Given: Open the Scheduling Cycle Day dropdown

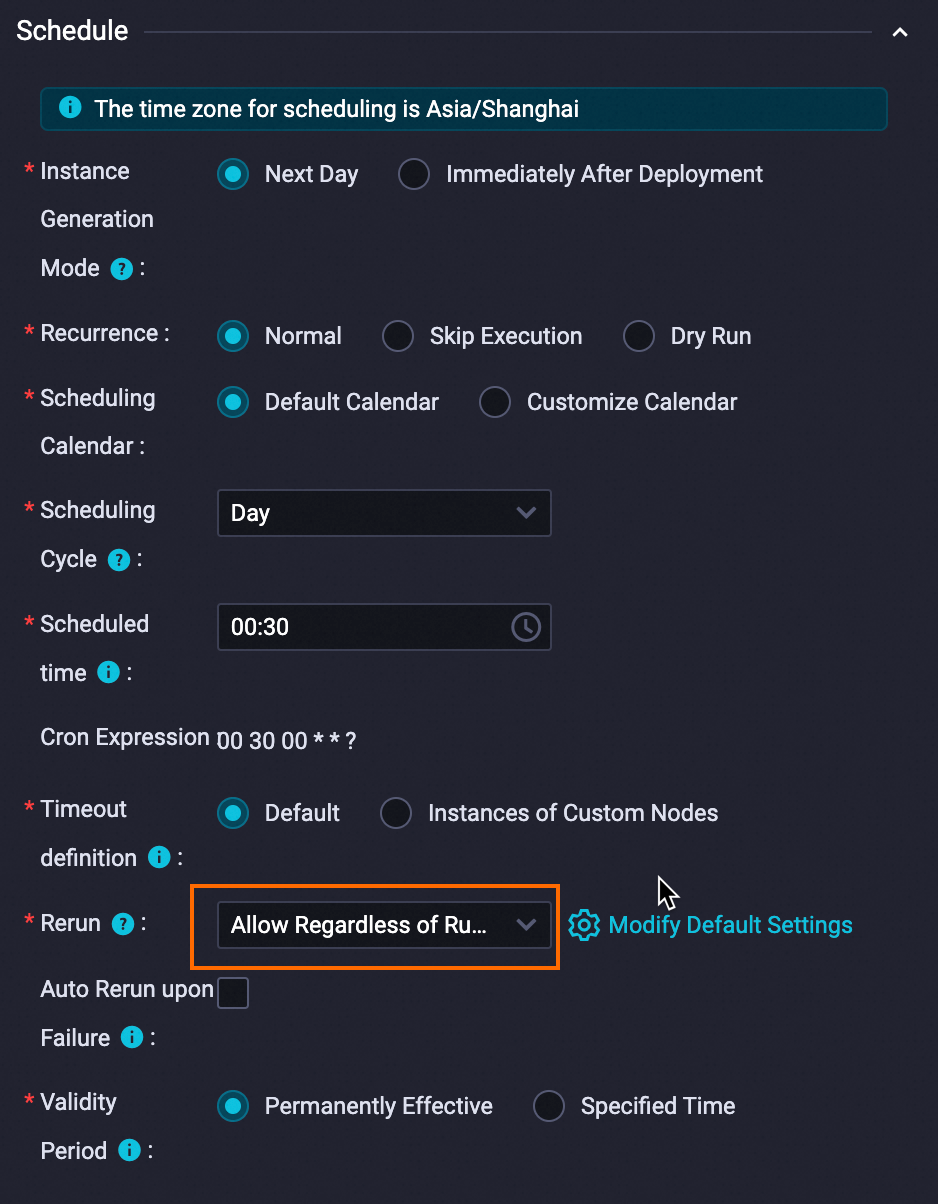Looking at the screenshot, I should coord(384,513).
